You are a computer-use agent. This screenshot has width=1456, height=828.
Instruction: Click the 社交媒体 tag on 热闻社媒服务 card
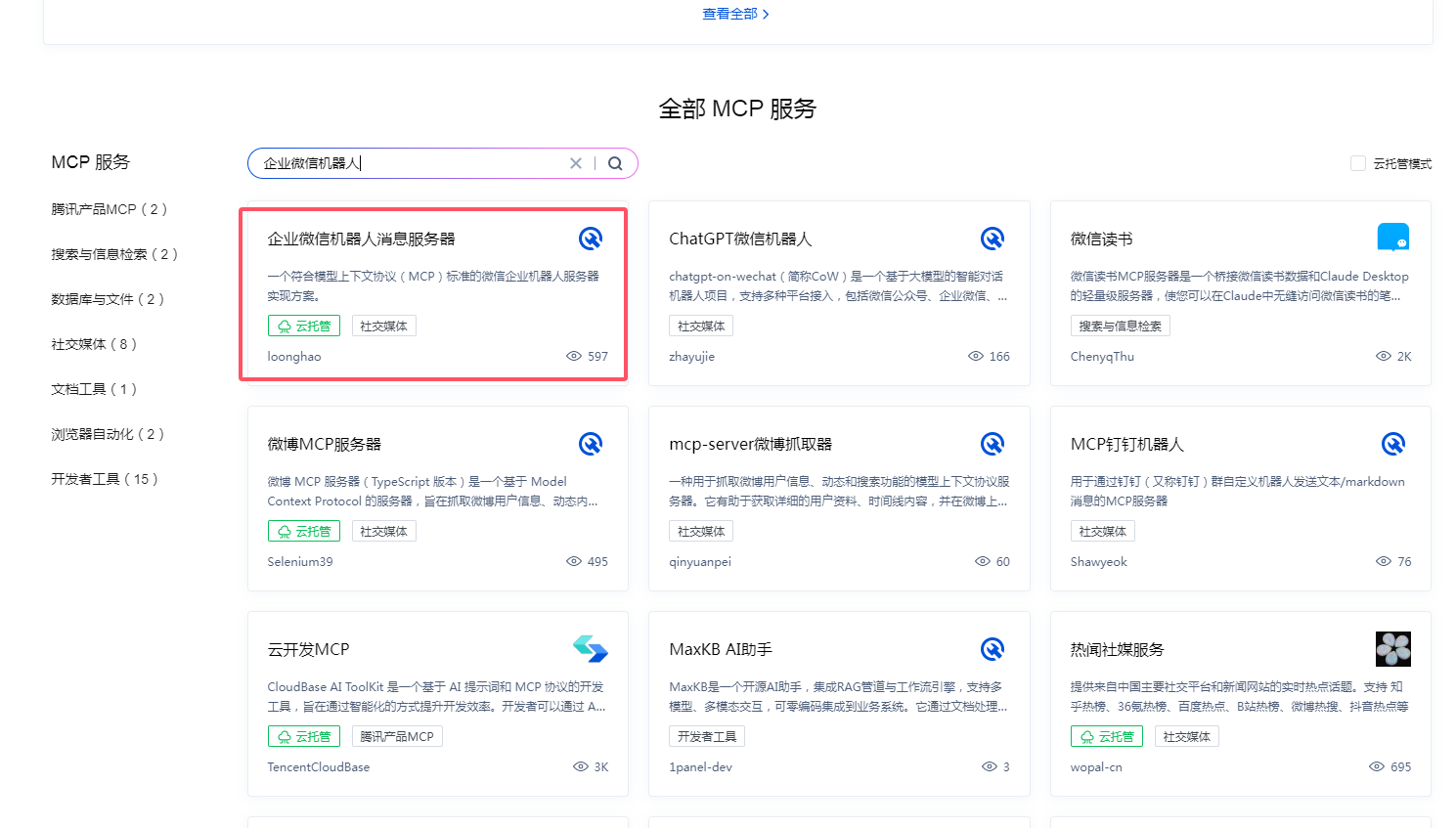pyautogui.click(x=1187, y=736)
